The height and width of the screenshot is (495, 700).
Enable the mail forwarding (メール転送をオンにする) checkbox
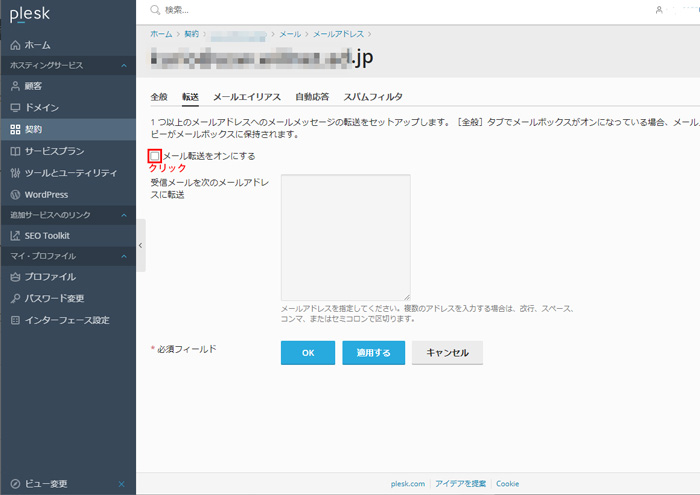point(155,156)
